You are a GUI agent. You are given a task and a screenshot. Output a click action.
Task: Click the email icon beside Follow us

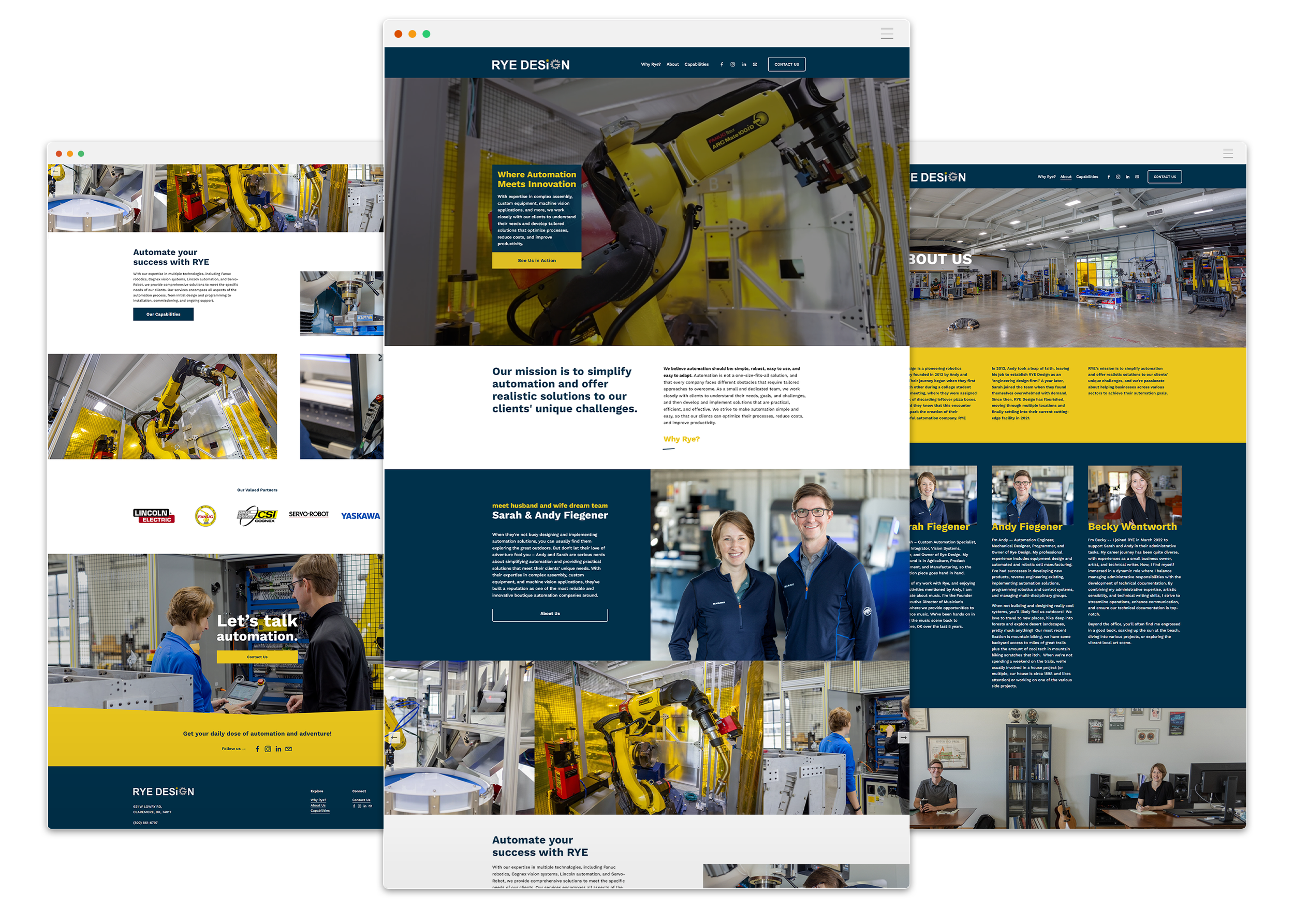(289, 749)
